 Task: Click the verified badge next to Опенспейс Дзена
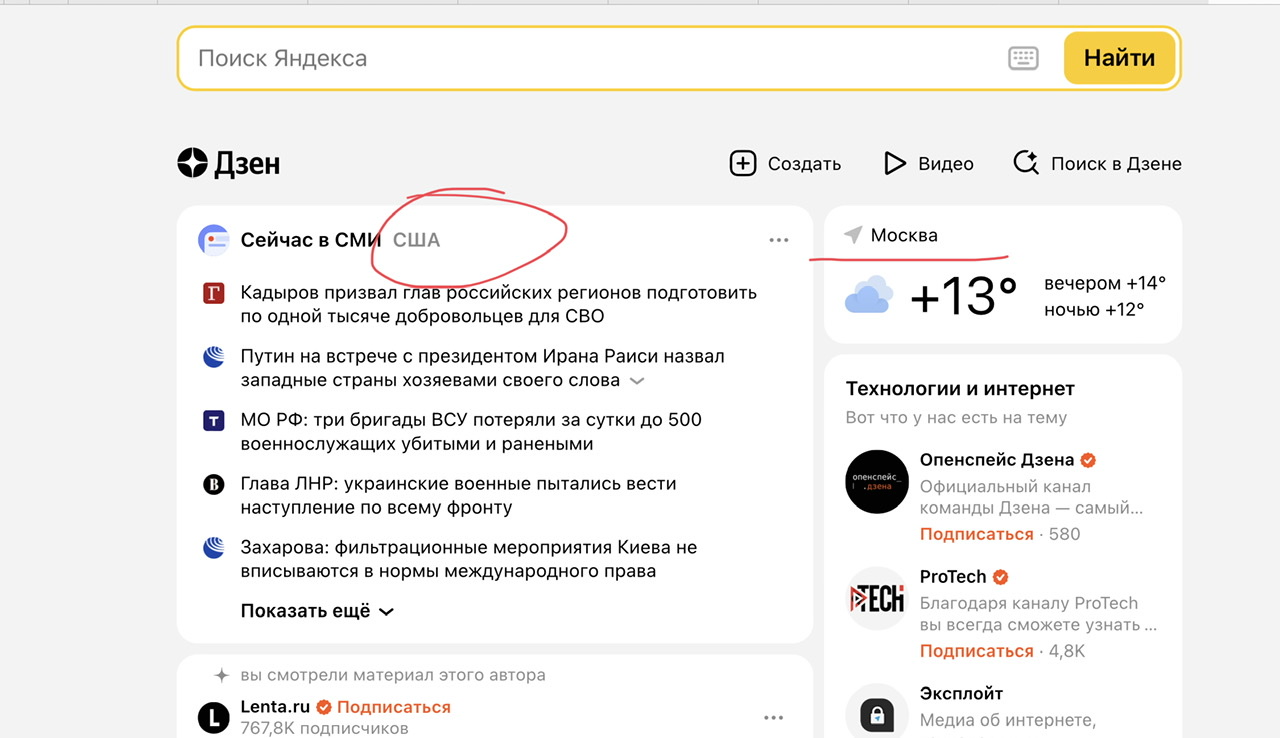[1088, 460]
